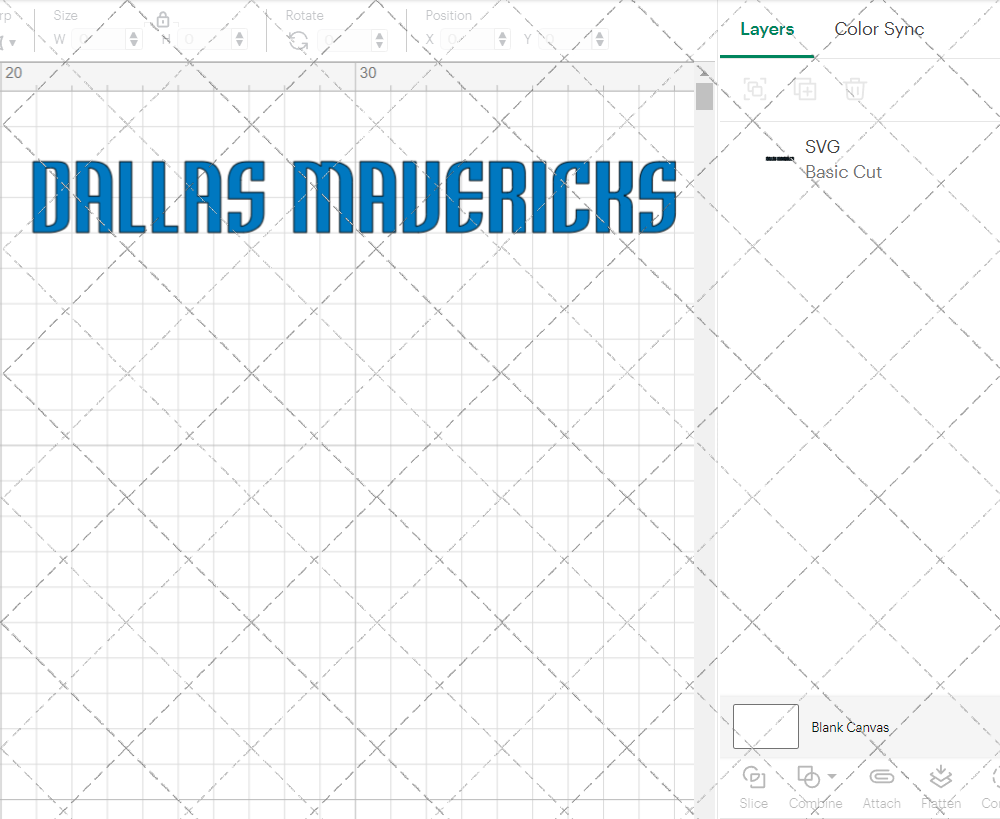Select the SVG layer name
Image resolution: width=1000 pixels, height=819 pixels.
point(822,147)
